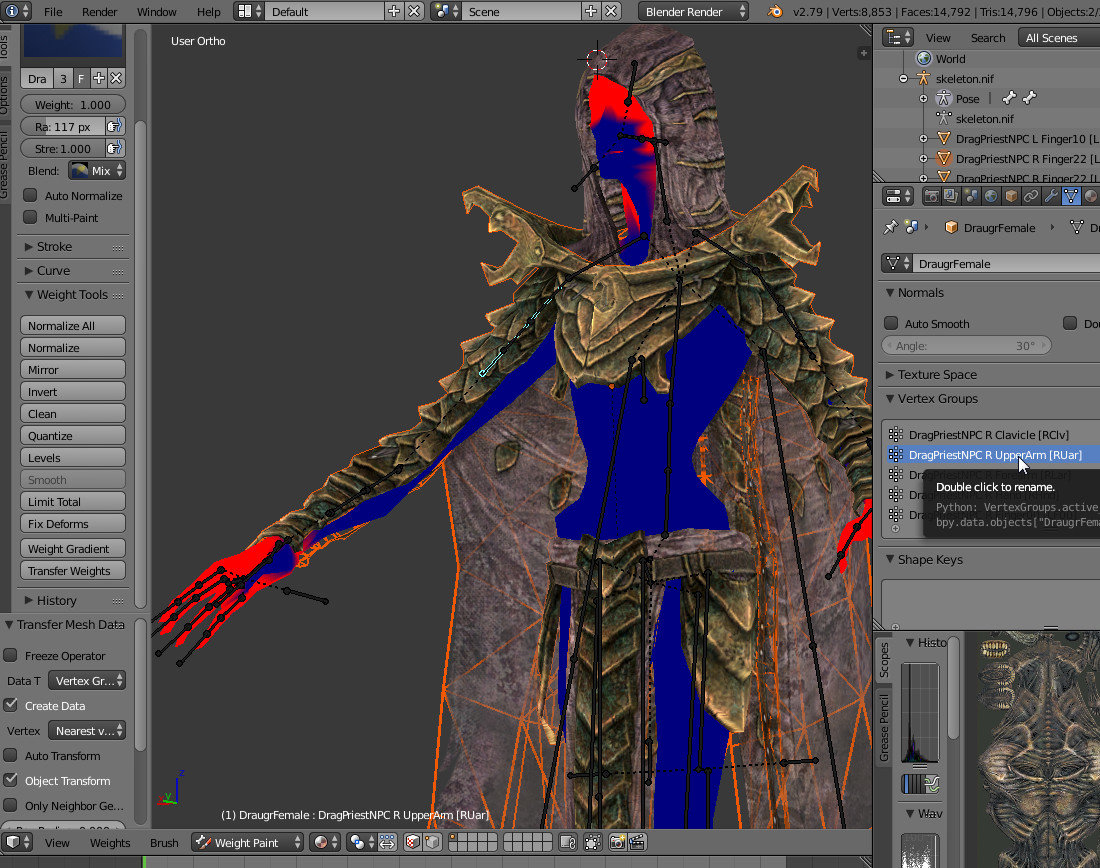Click the OpenGL render image camera icon
The image size is (1100, 868).
(x=617, y=842)
